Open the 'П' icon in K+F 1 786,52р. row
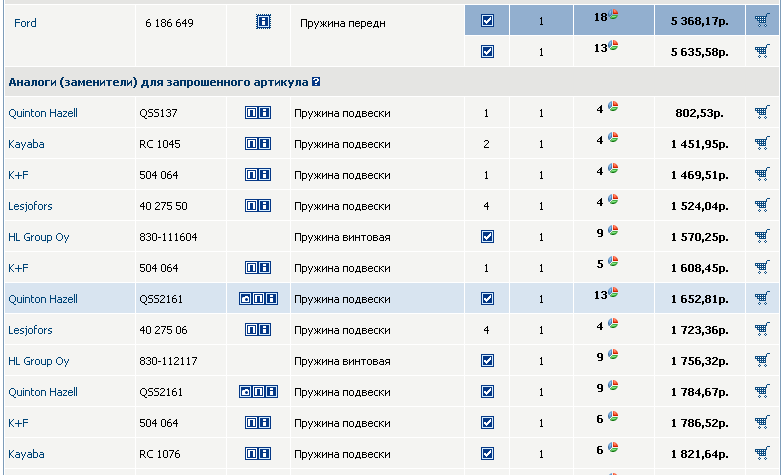 [x=252, y=423]
